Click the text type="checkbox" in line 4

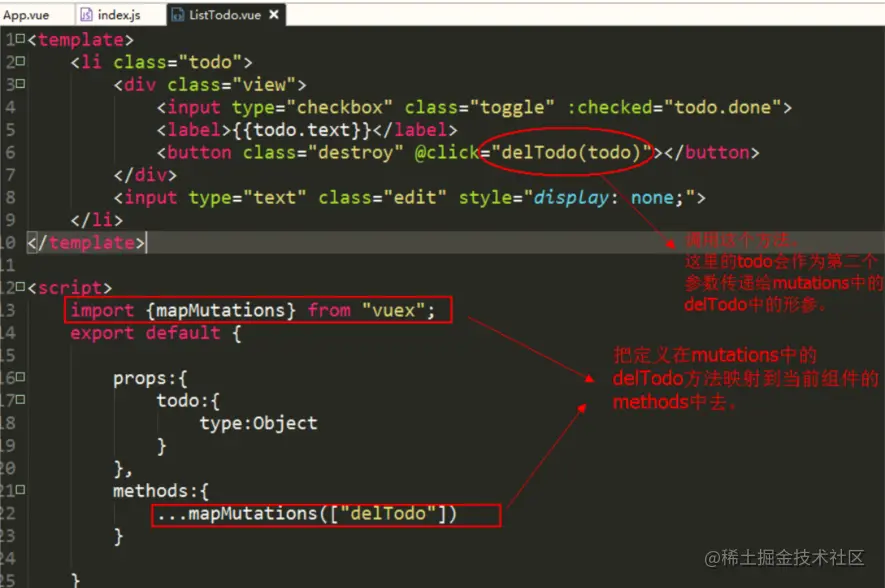(312, 107)
